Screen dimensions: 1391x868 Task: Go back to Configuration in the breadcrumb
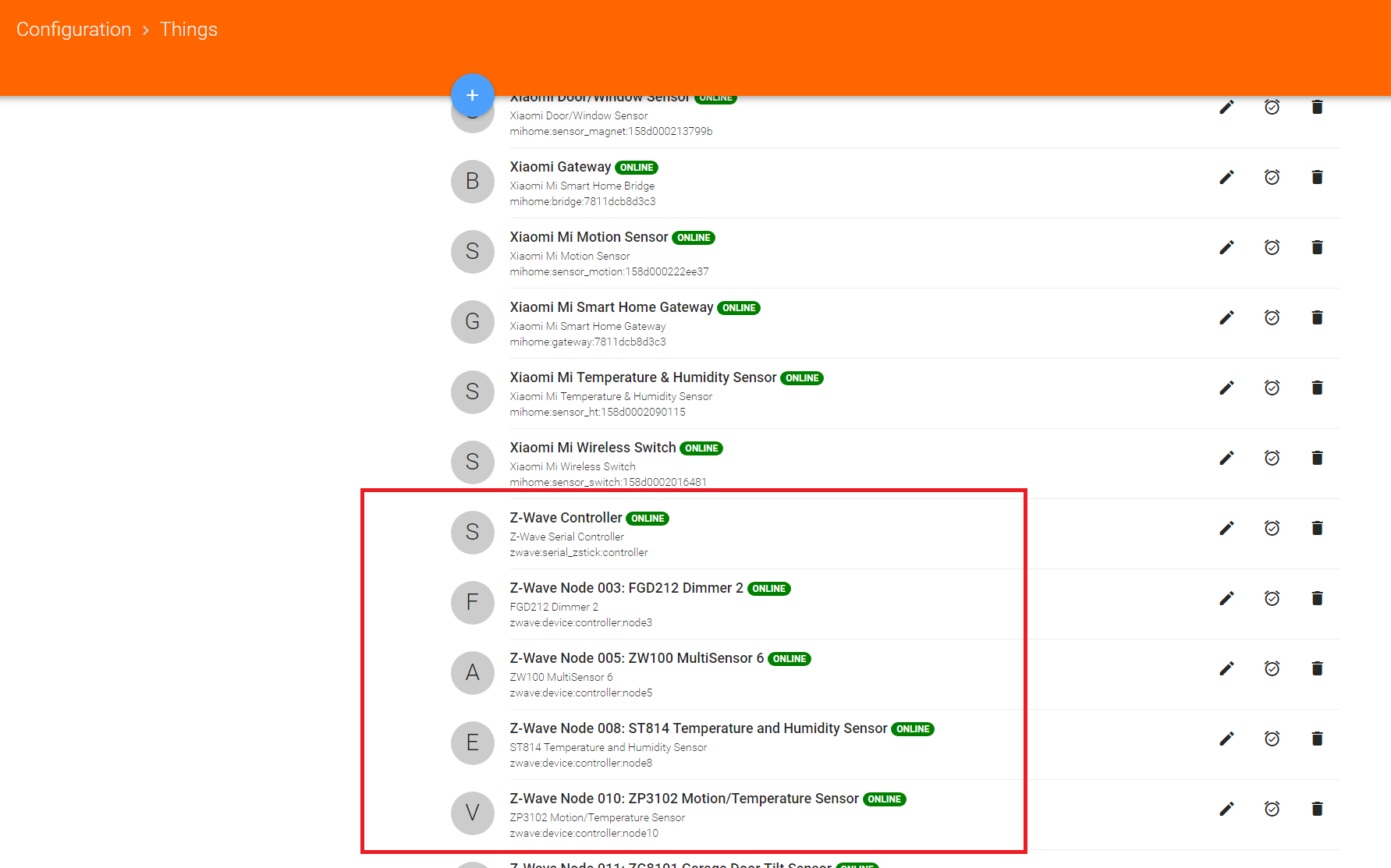coord(74,30)
